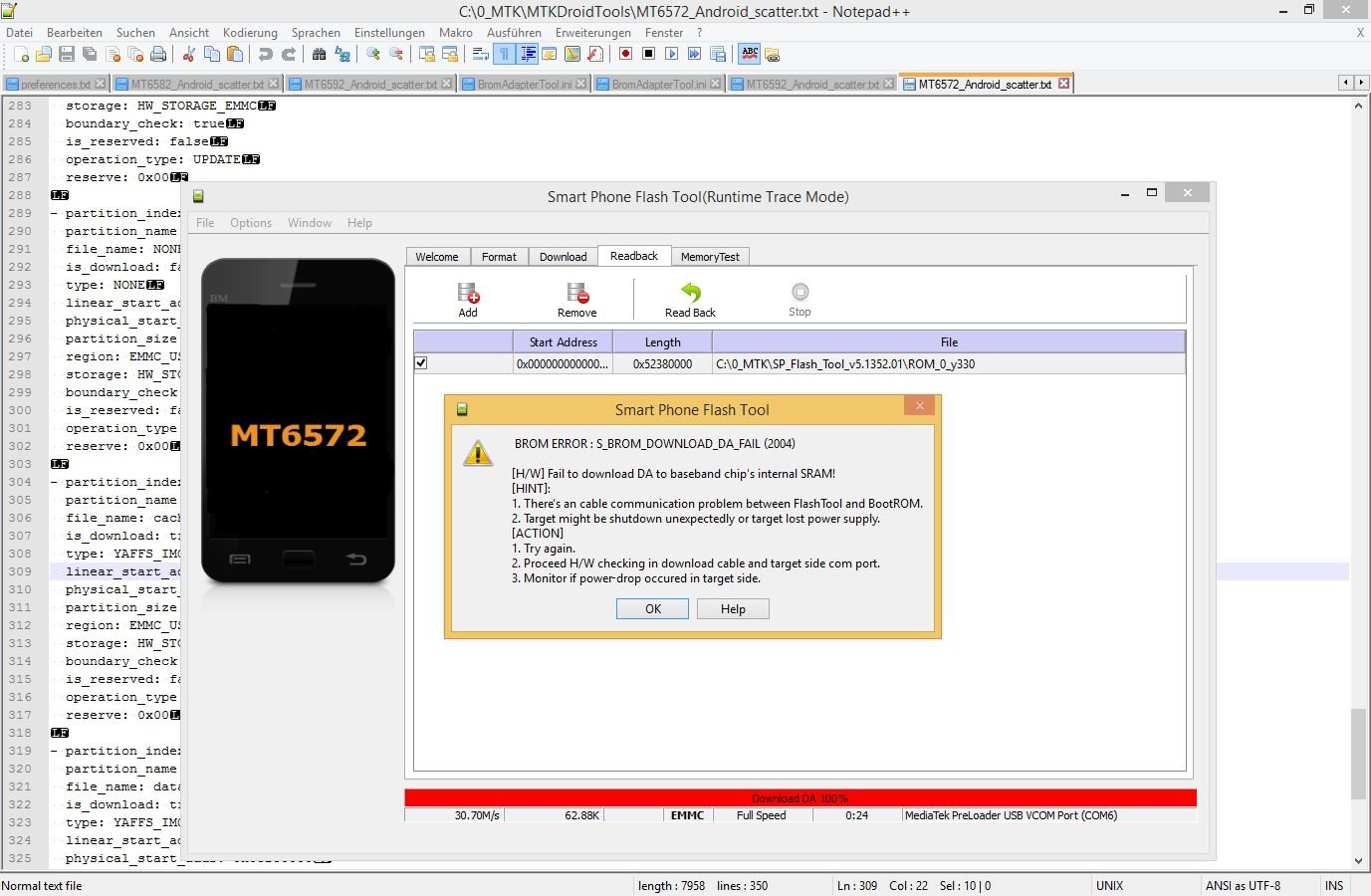The image size is (1371, 896).
Task: Click the file path cell C:\0_MTK\SP_Flash_Tool
Action: (949, 363)
